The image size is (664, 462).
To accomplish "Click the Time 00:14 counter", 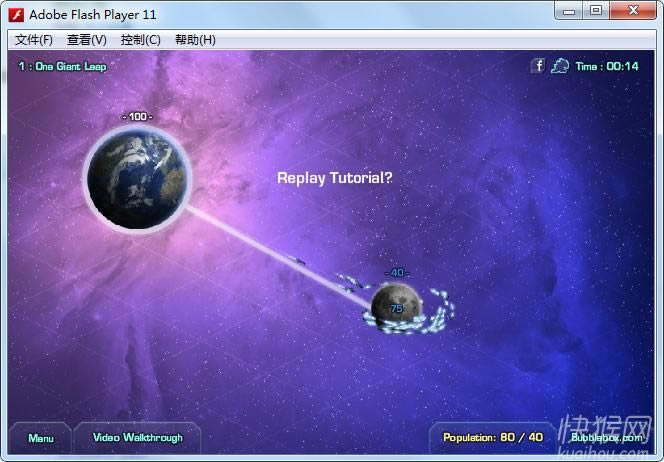I will tap(607, 66).
